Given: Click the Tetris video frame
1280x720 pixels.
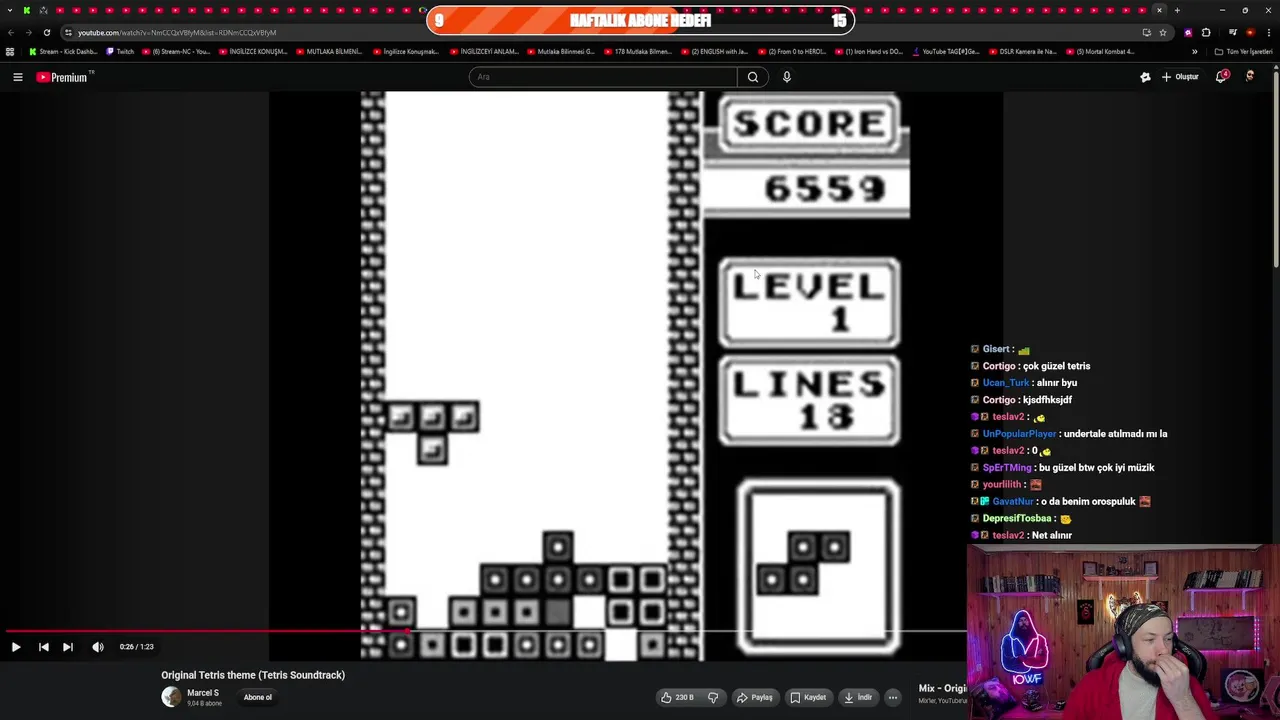Looking at the screenshot, I should pyautogui.click(x=635, y=375).
